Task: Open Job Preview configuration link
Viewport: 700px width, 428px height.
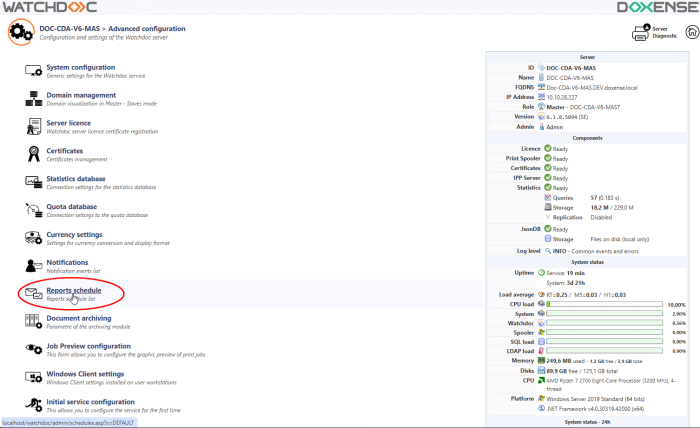Action: pos(88,346)
